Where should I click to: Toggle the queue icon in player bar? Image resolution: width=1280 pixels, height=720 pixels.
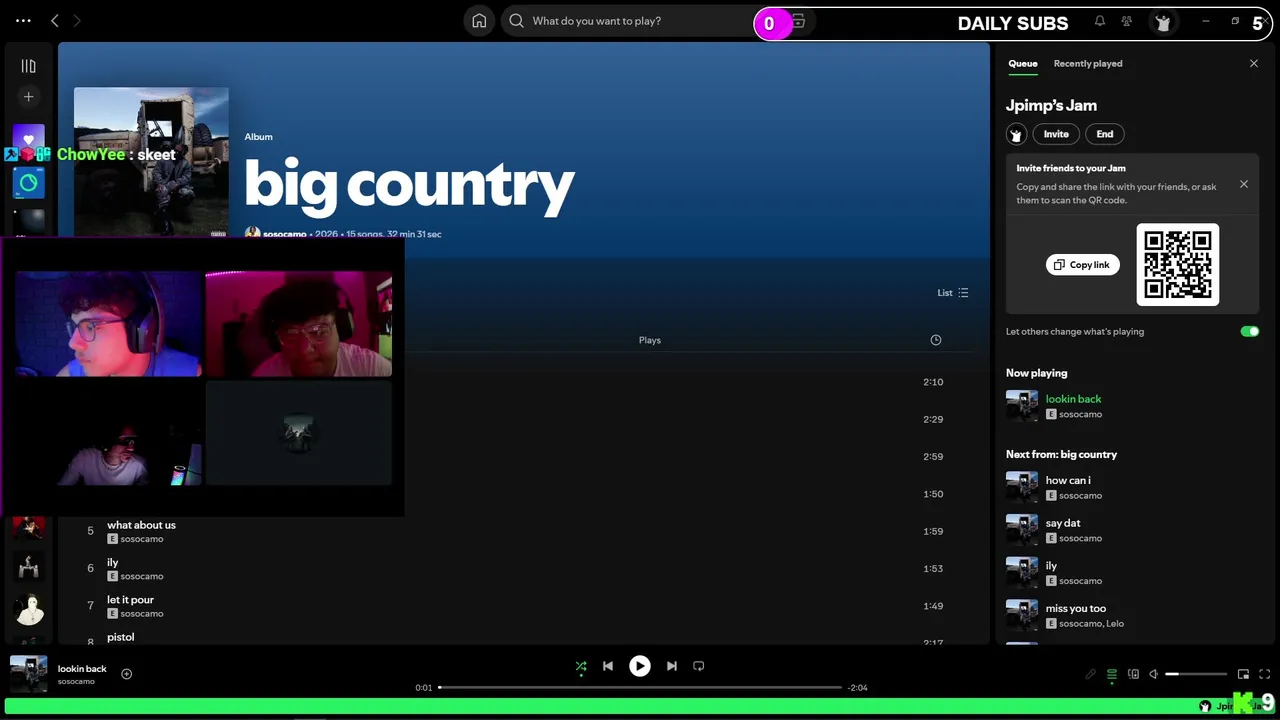point(1111,675)
